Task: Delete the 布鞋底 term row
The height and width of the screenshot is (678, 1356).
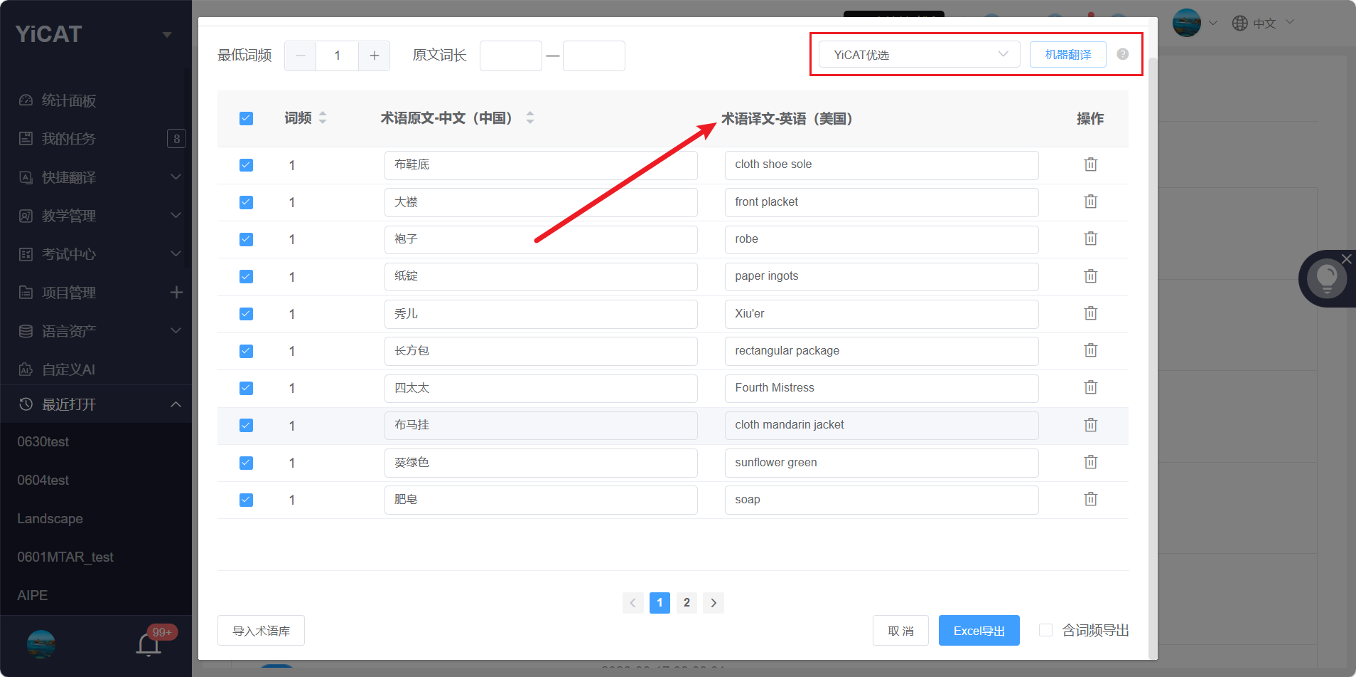Action: (1090, 164)
